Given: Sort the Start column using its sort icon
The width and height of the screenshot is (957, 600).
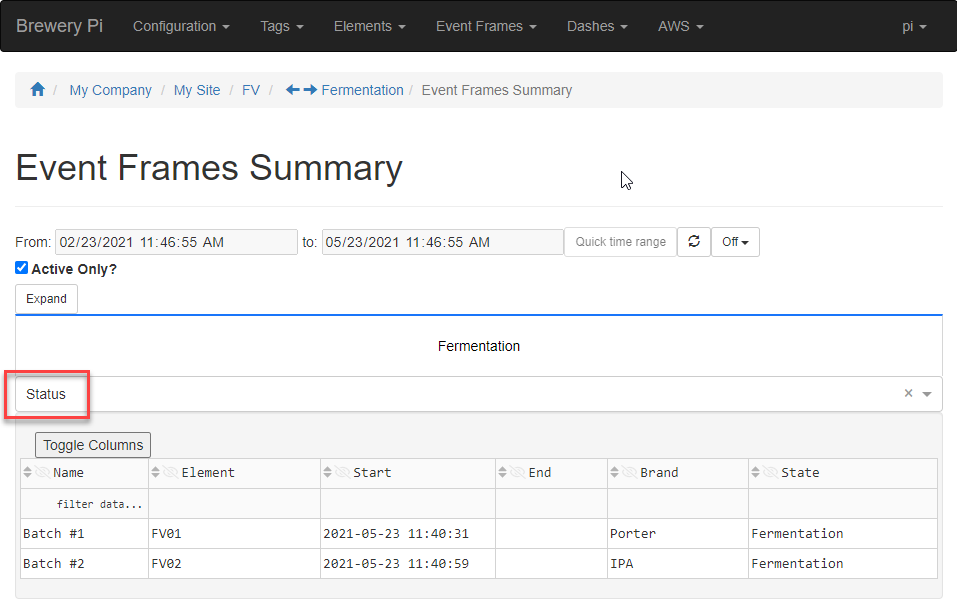Looking at the screenshot, I should (329, 471).
